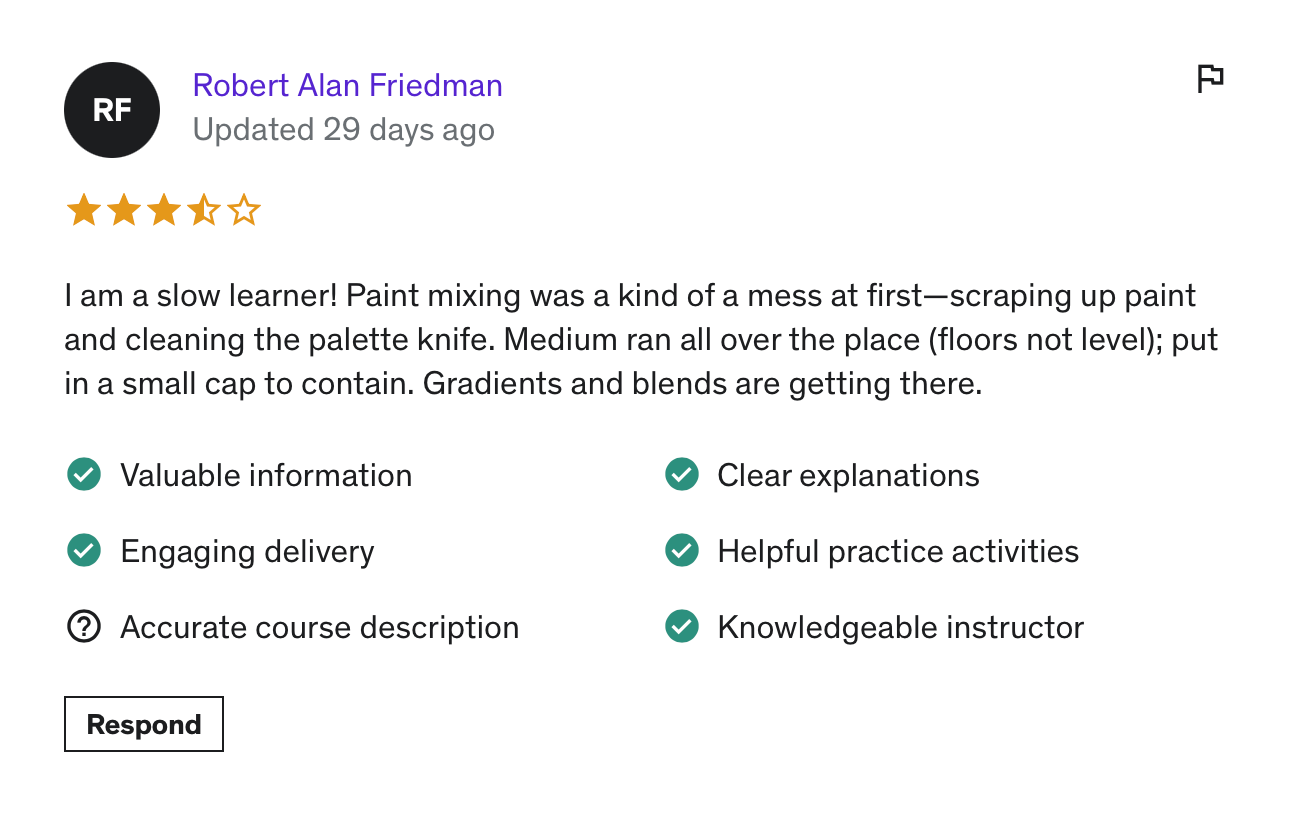Open Robert Alan Friedman's profile link
The height and width of the screenshot is (816, 1290).
pyautogui.click(x=347, y=86)
